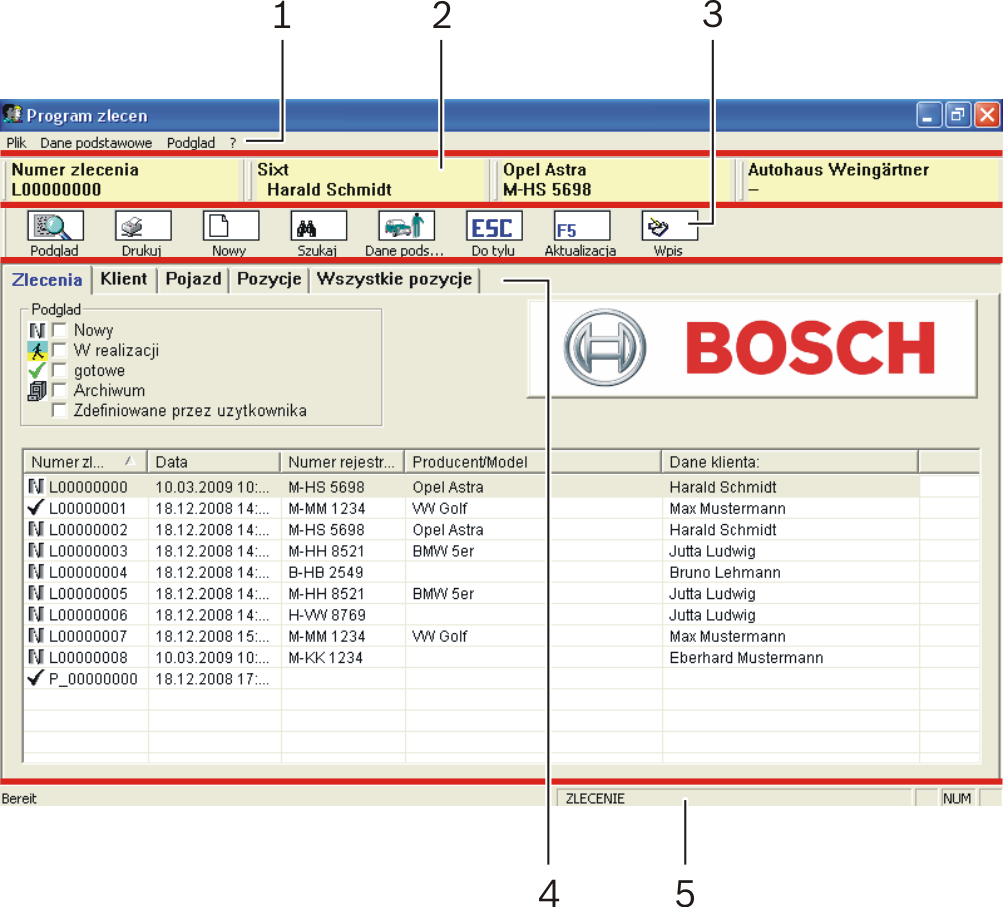Click the Sixt Harald Schmidt info field
The image size is (1003, 907).
click(x=368, y=180)
